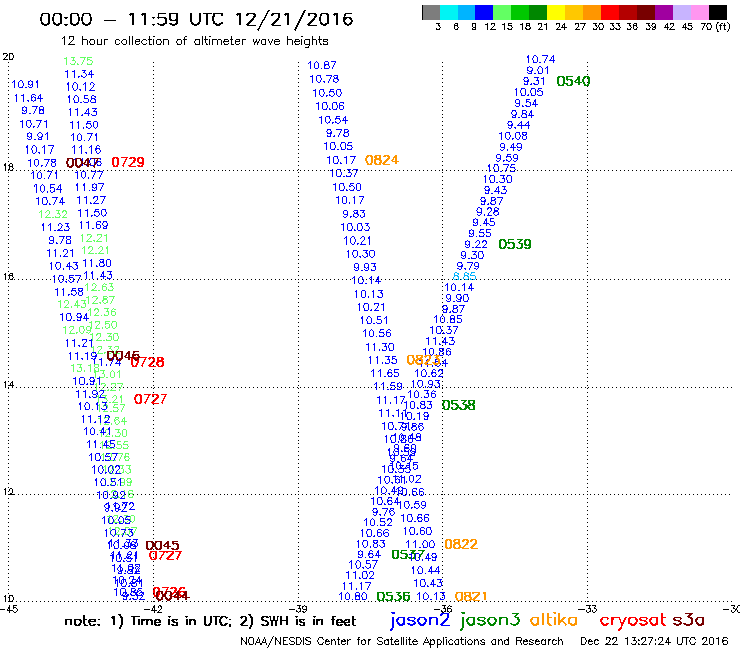This screenshot has width=740, height=650.
Task: Click the red '0729' time label
Action: click(128, 162)
